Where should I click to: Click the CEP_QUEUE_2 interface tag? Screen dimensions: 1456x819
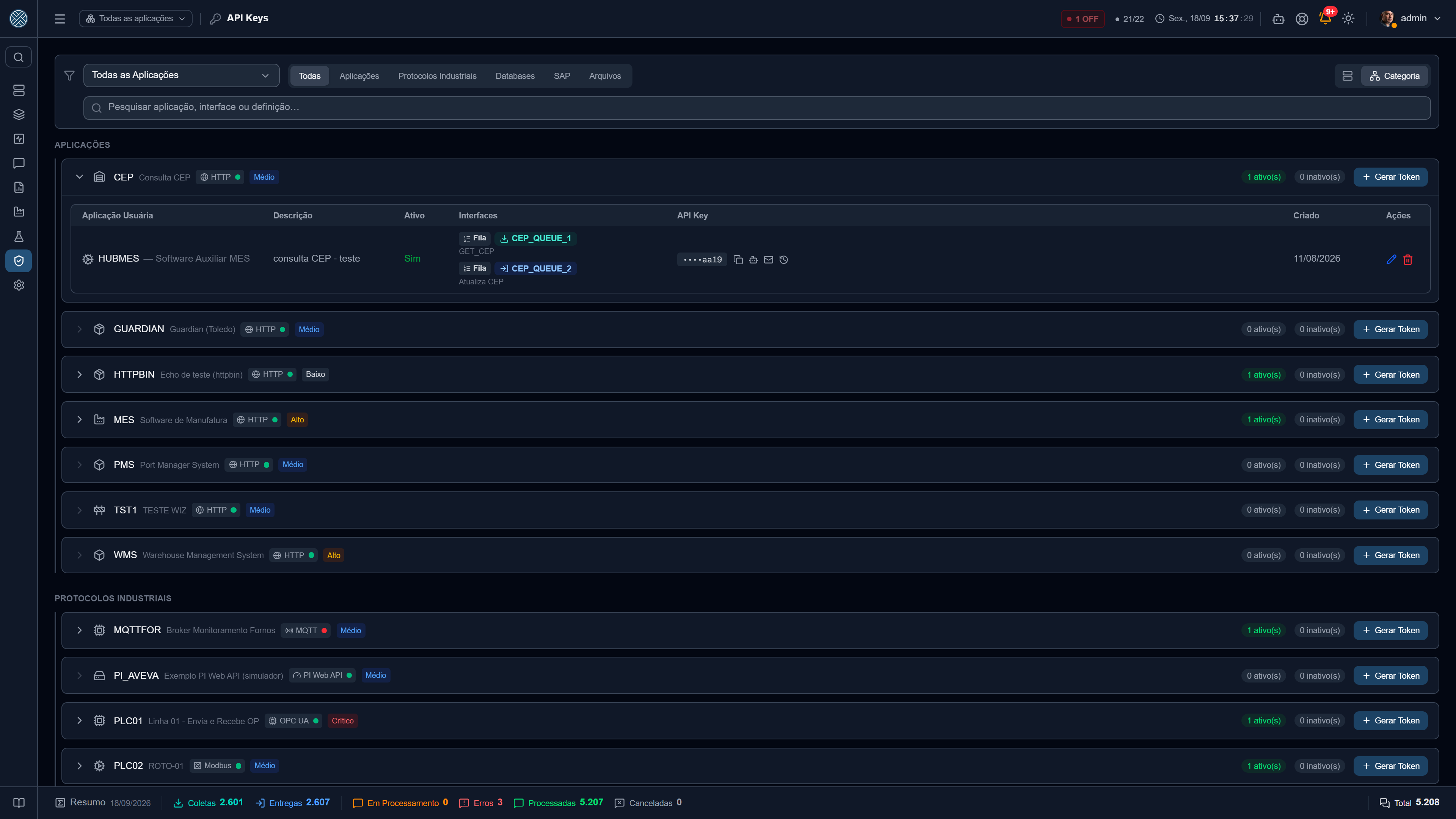(535, 268)
